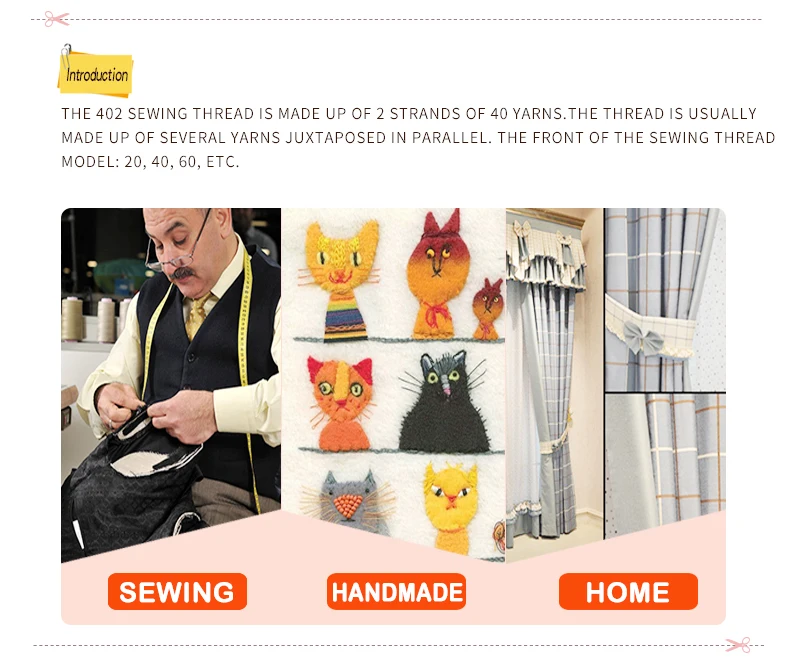This screenshot has width=790, height=666.
Task: Click the yellow Introduction sticky note
Action: click(x=96, y=74)
